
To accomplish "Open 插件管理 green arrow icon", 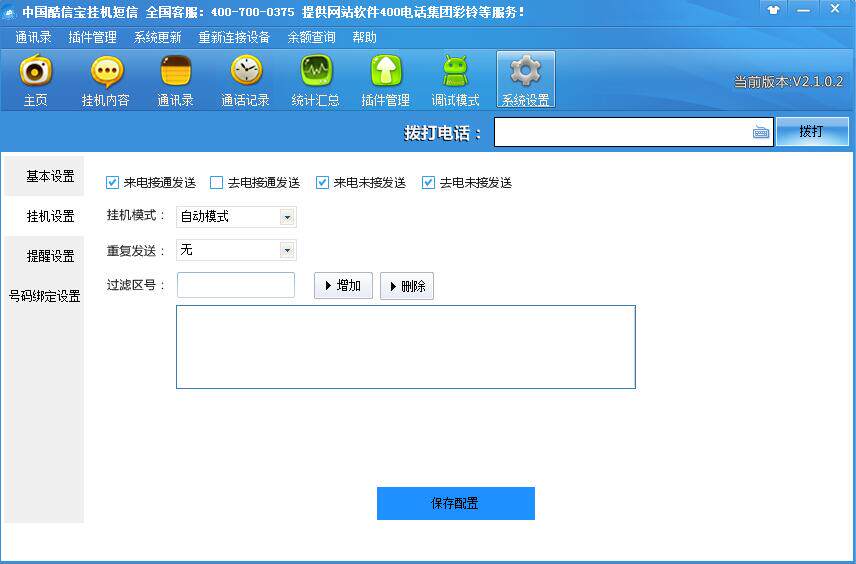I will pos(386,72).
